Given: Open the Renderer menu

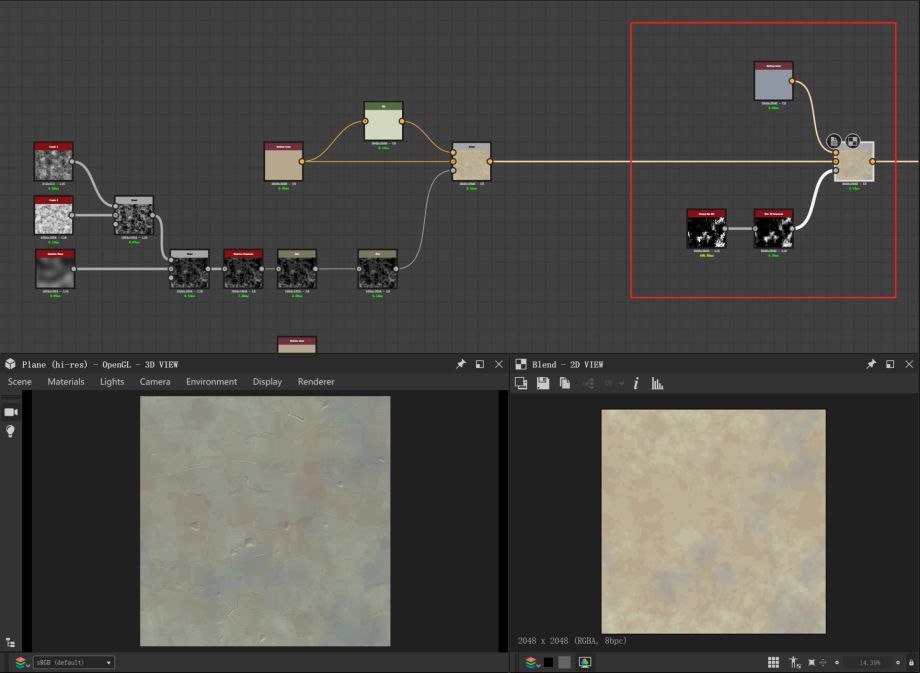Looking at the screenshot, I should pos(316,381).
